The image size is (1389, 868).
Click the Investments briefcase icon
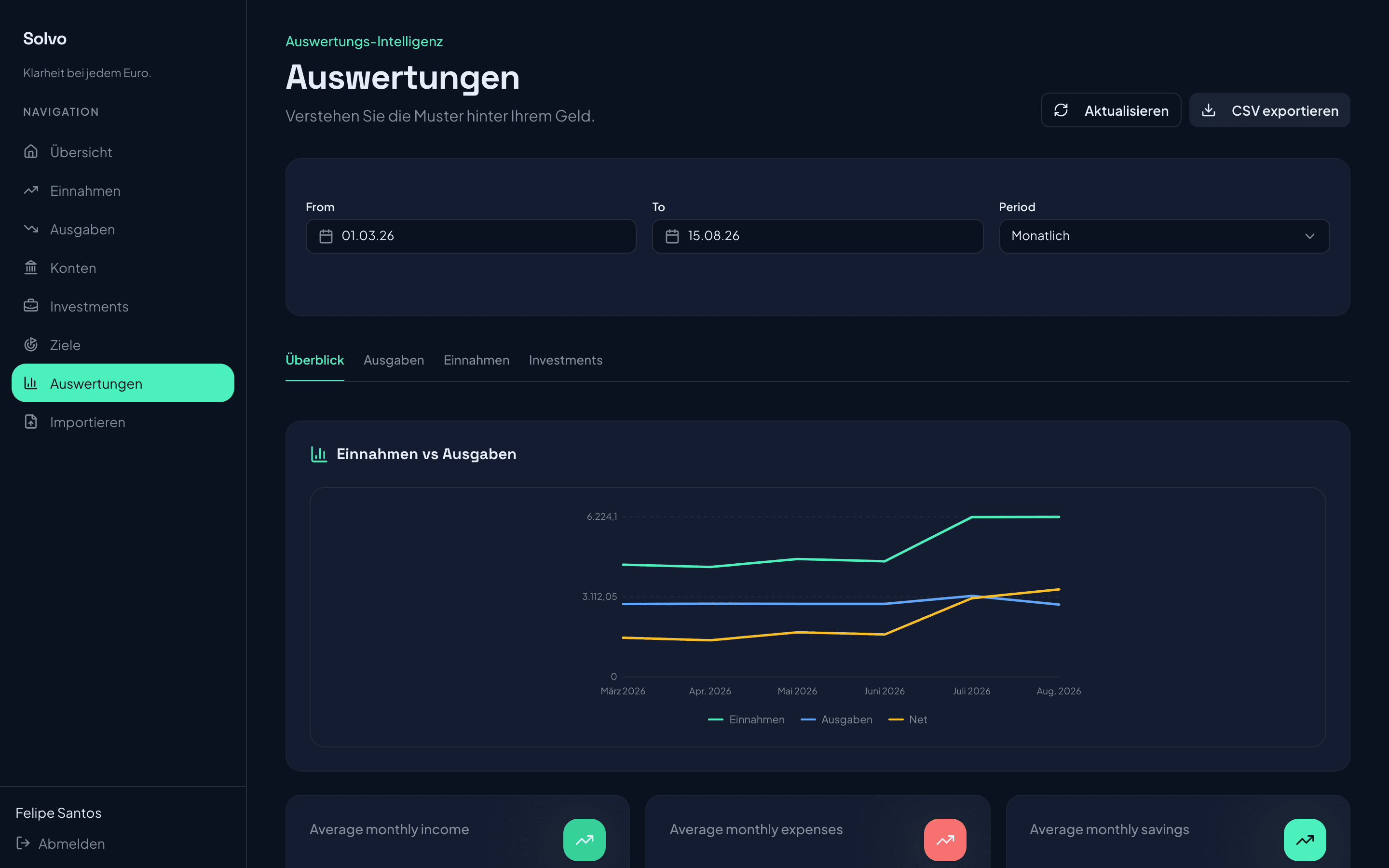coord(31,306)
